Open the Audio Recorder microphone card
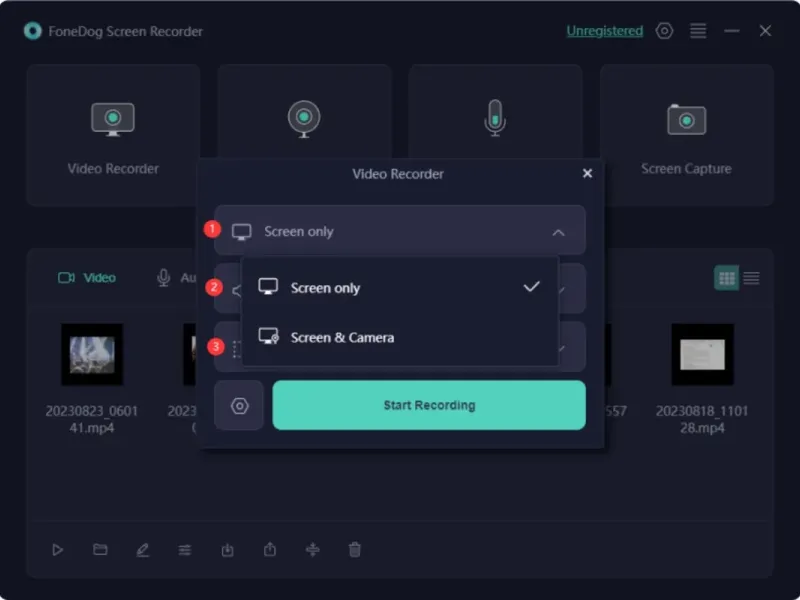800x600 pixels. 495,112
